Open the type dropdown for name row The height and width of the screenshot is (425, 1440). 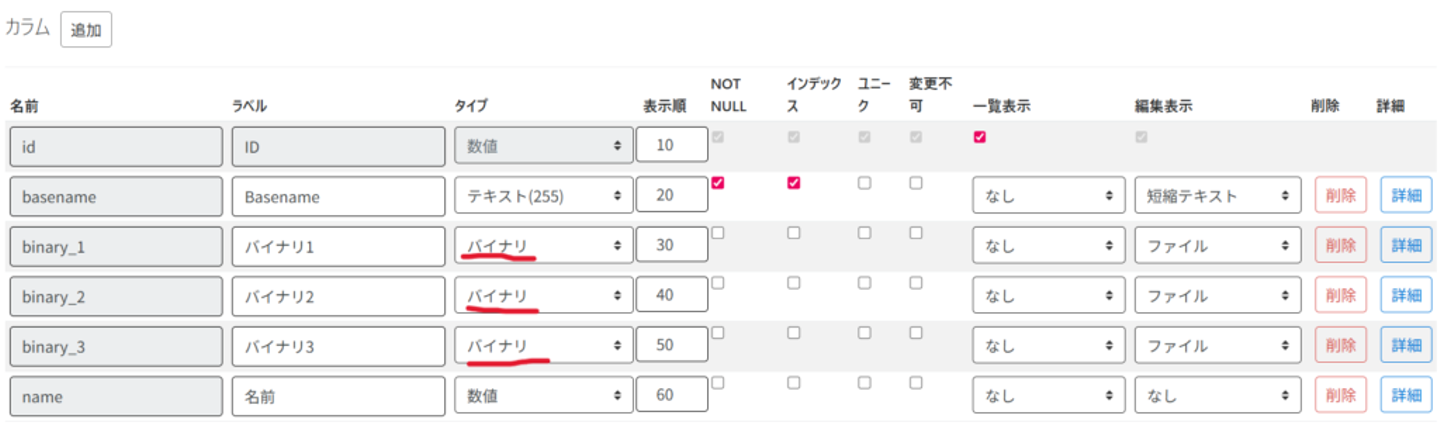click(543, 395)
